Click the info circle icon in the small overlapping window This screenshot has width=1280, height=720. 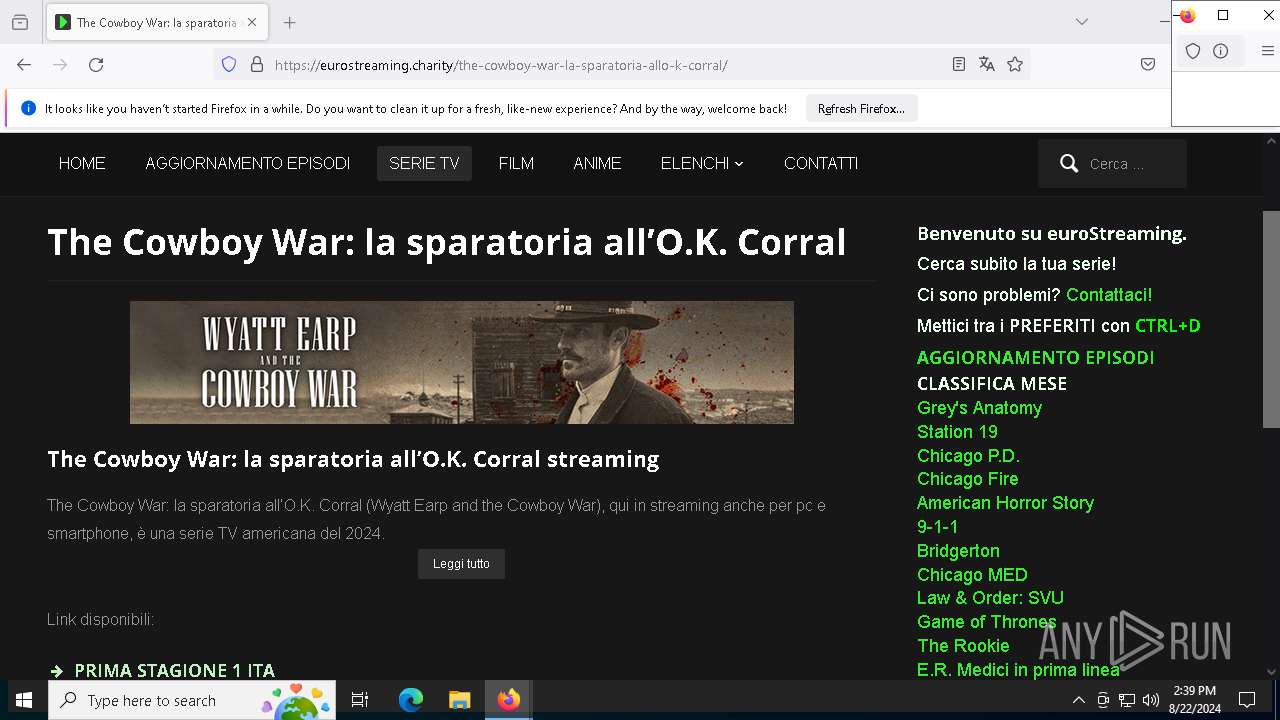click(1221, 51)
